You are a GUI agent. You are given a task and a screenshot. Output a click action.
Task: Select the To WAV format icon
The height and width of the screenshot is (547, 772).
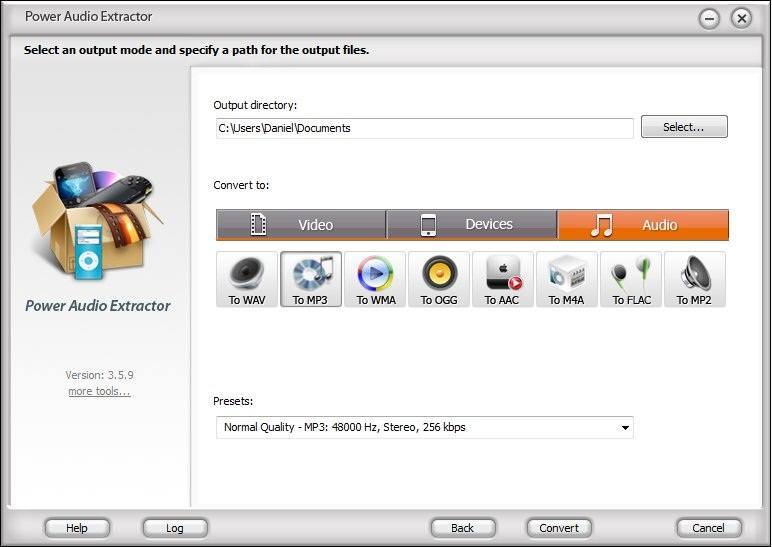pyautogui.click(x=247, y=279)
